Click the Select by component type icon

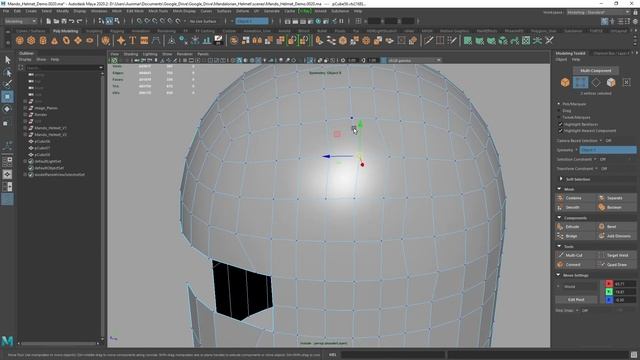click(117, 21)
